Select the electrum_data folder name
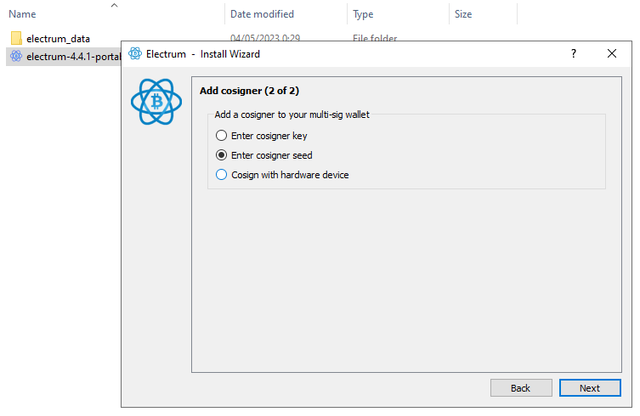 (x=58, y=39)
